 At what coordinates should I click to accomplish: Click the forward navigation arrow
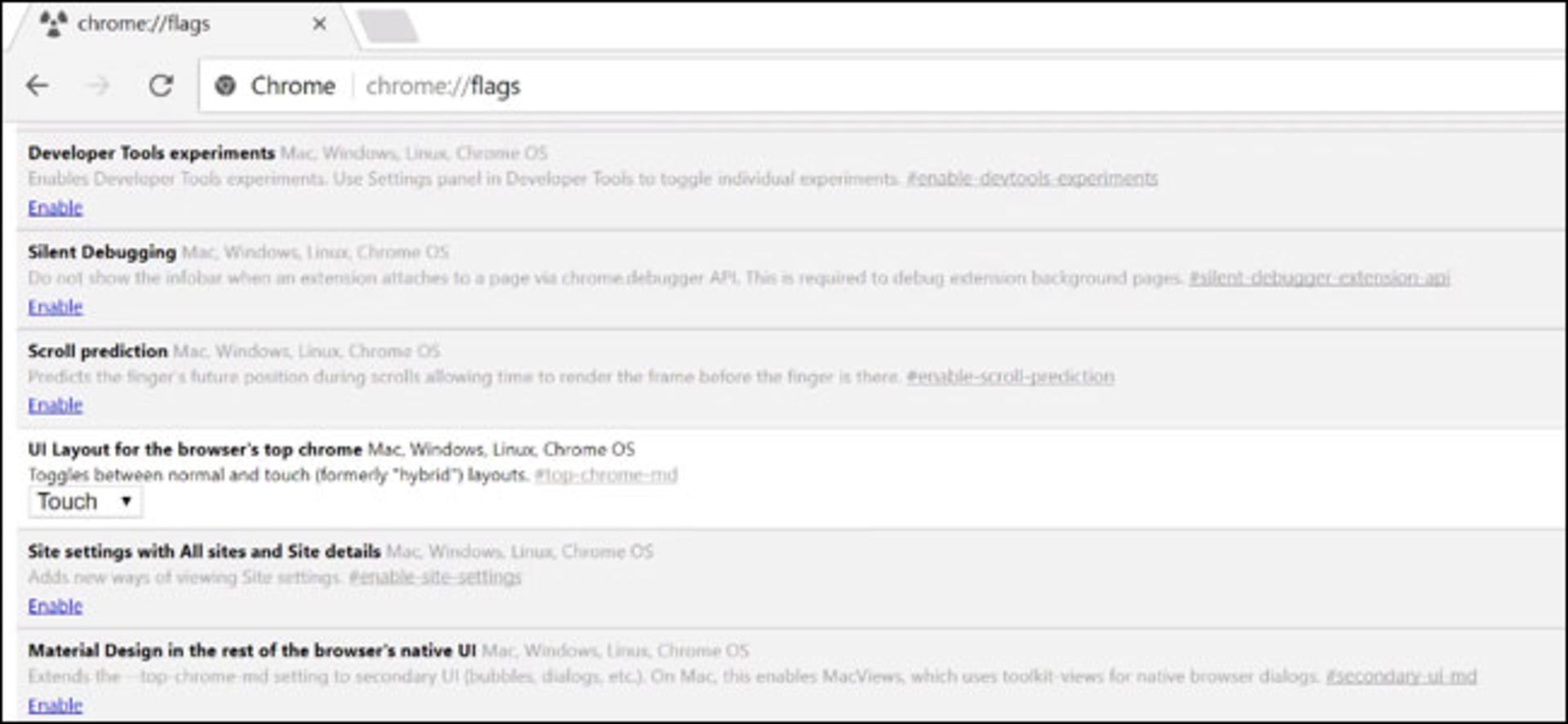coord(98,84)
